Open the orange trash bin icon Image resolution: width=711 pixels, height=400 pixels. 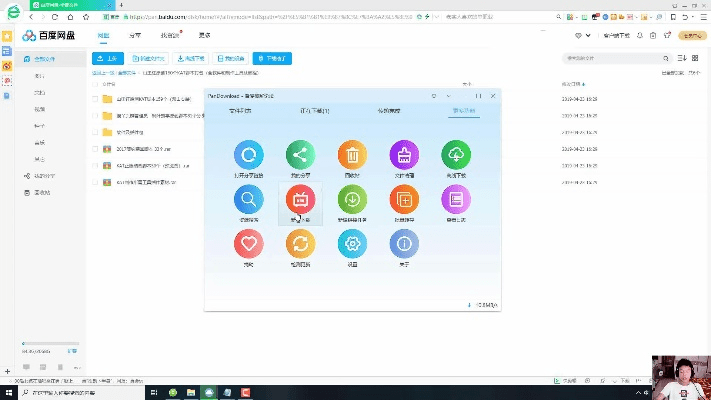pos(352,155)
